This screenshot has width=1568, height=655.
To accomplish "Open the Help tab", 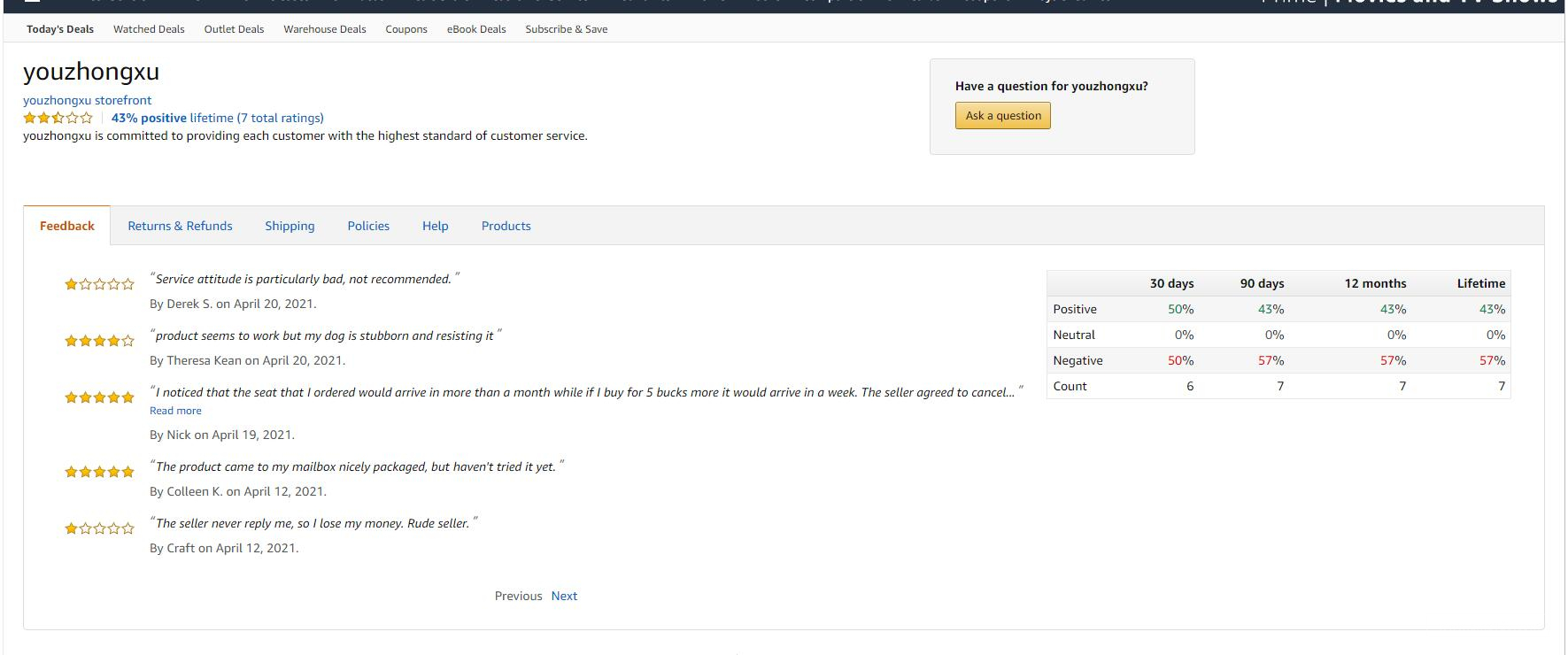I will tap(435, 226).
